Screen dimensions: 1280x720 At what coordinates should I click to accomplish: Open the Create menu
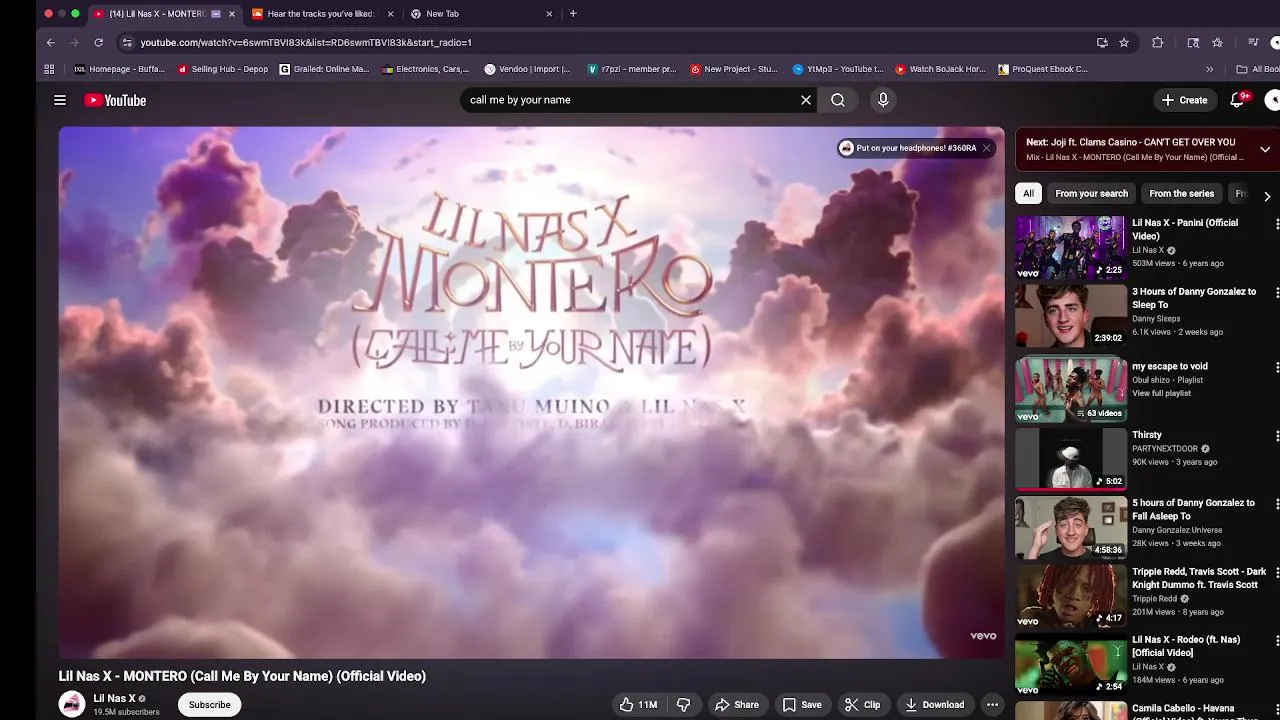coord(1184,100)
